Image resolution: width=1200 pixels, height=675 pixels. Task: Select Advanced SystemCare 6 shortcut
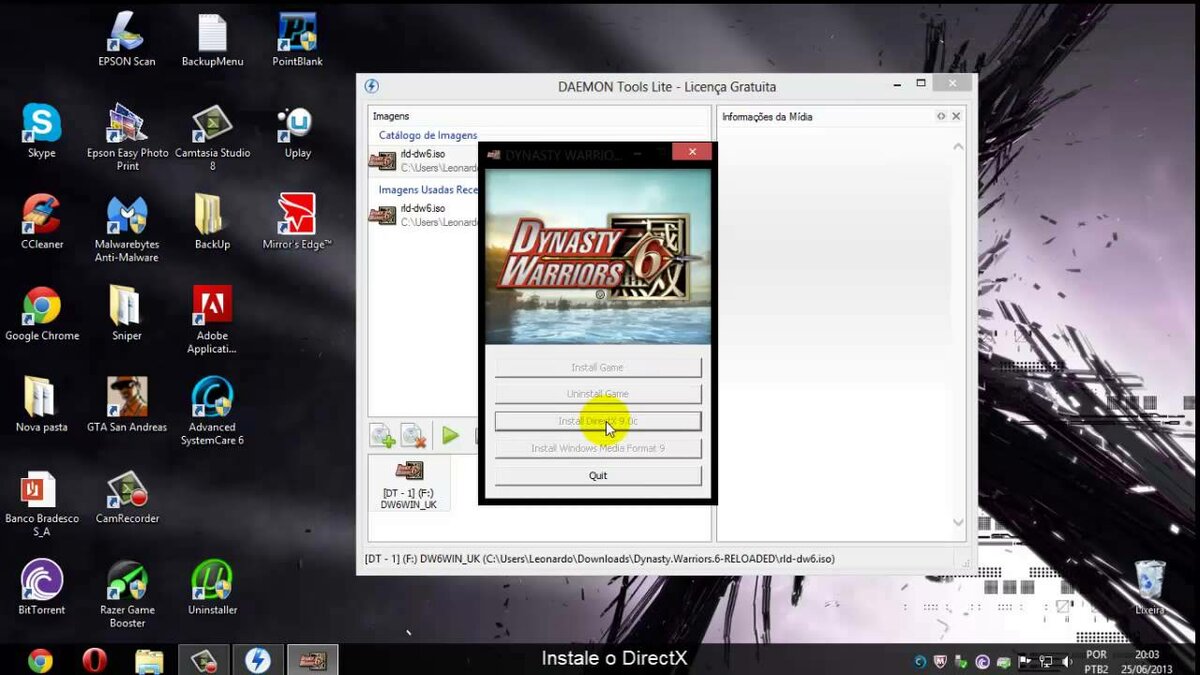(212, 411)
